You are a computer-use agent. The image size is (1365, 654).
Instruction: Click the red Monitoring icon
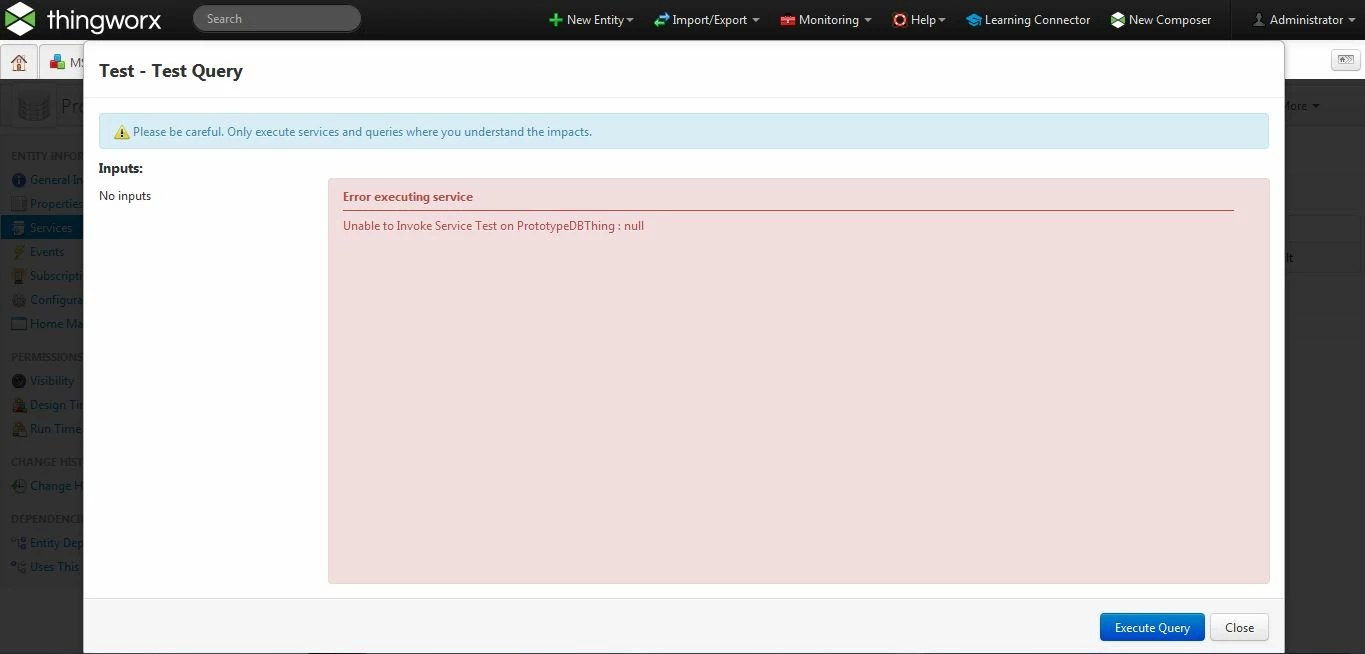[788, 20]
